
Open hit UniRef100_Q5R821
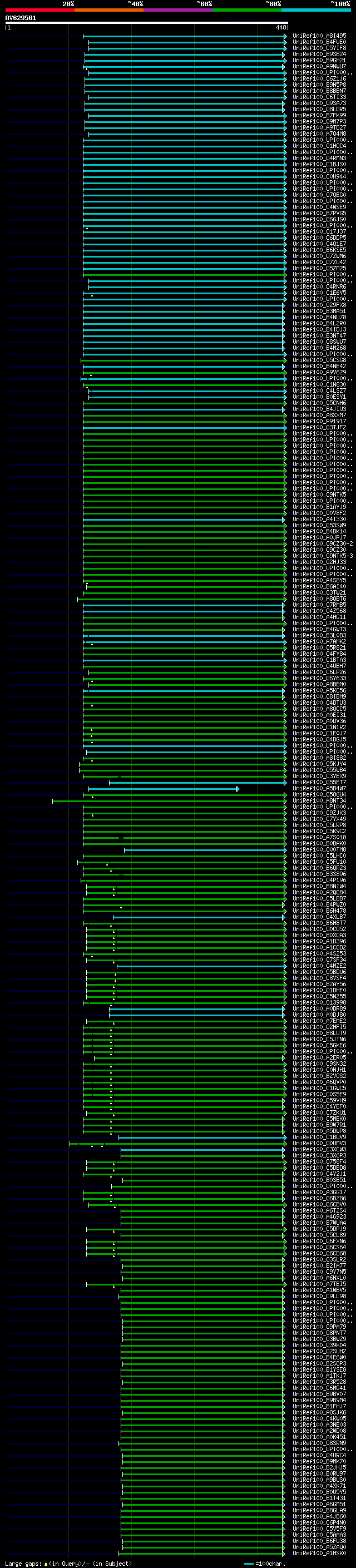(319, 647)
